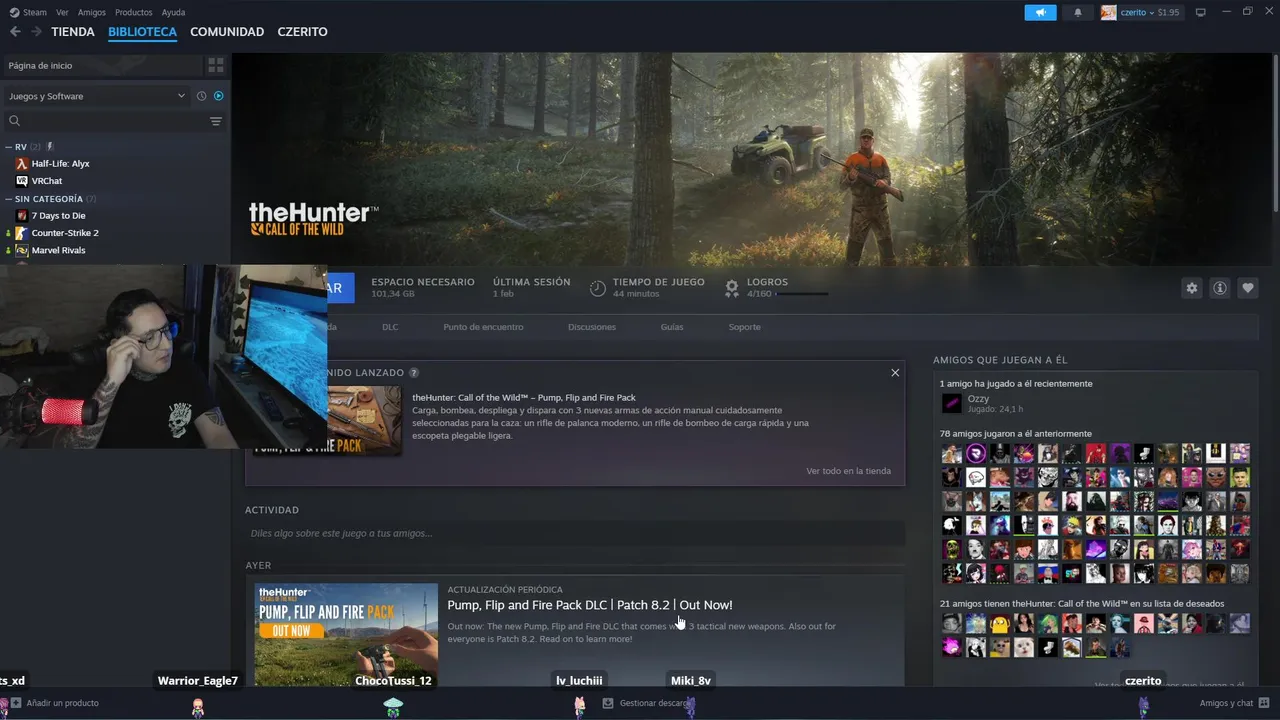Click the activity comment input field

[x=575, y=533]
